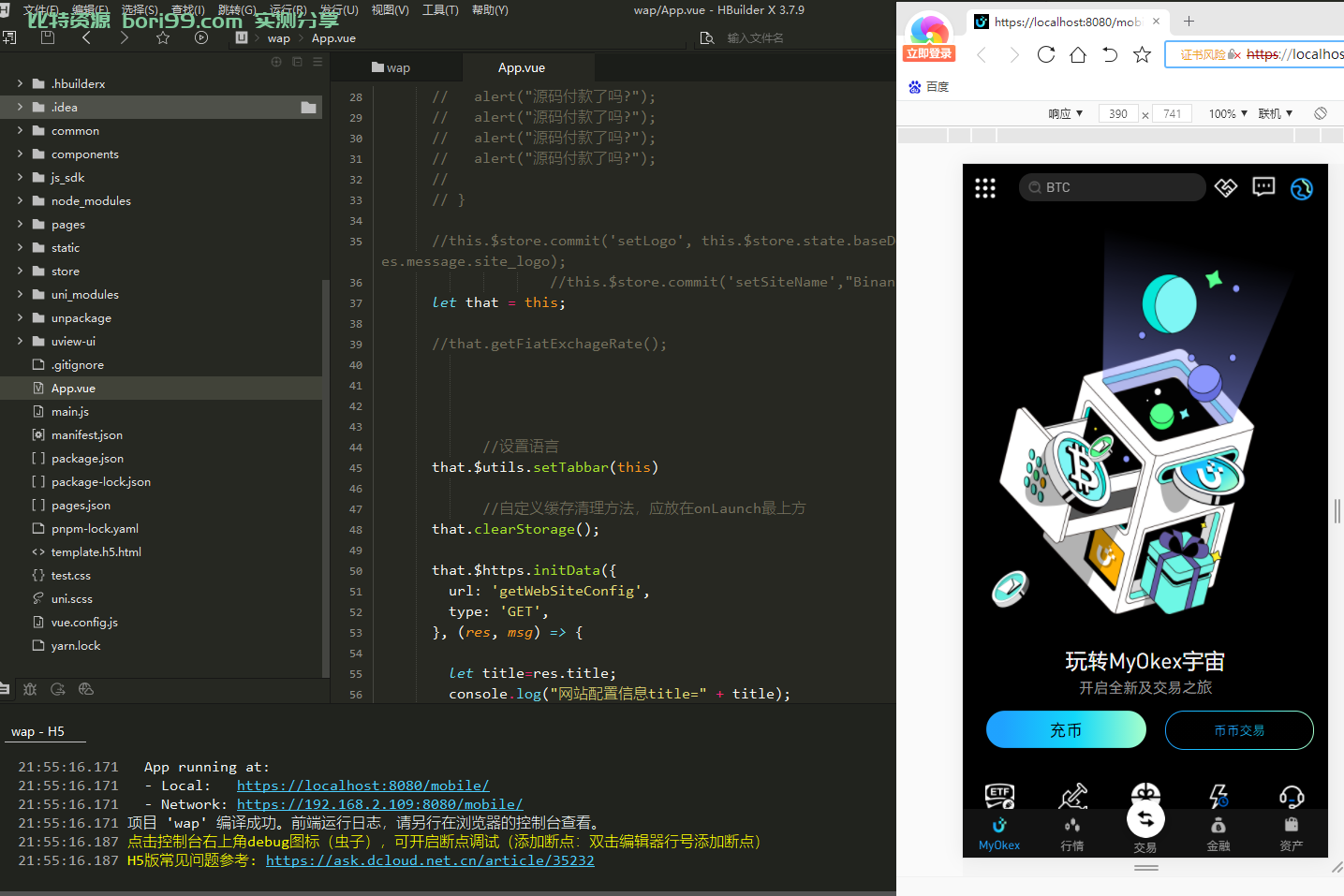Open the round 交易 trade button
The image size is (1344, 896).
point(1145,820)
